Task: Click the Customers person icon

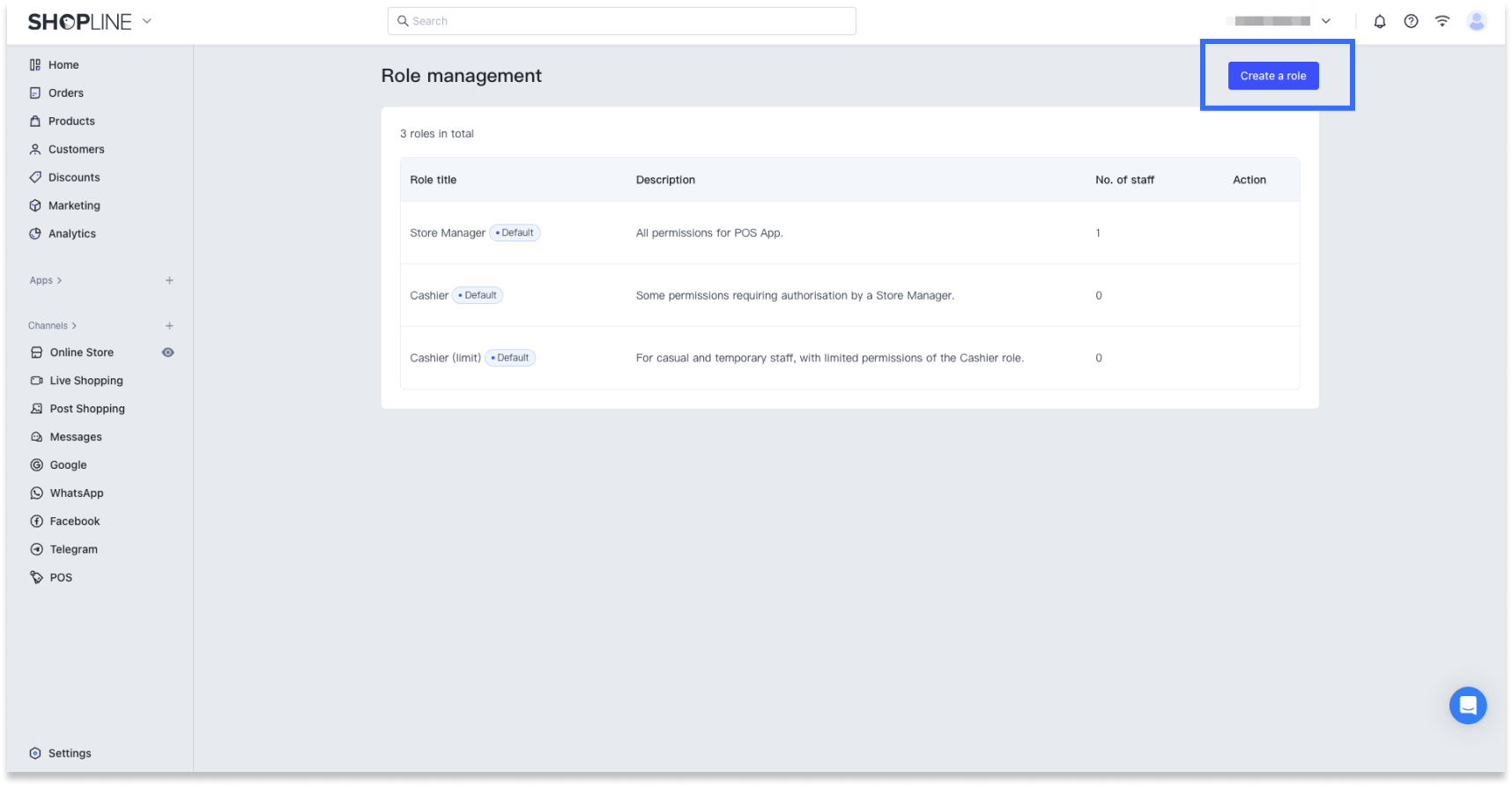Action: tap(35, 150)
